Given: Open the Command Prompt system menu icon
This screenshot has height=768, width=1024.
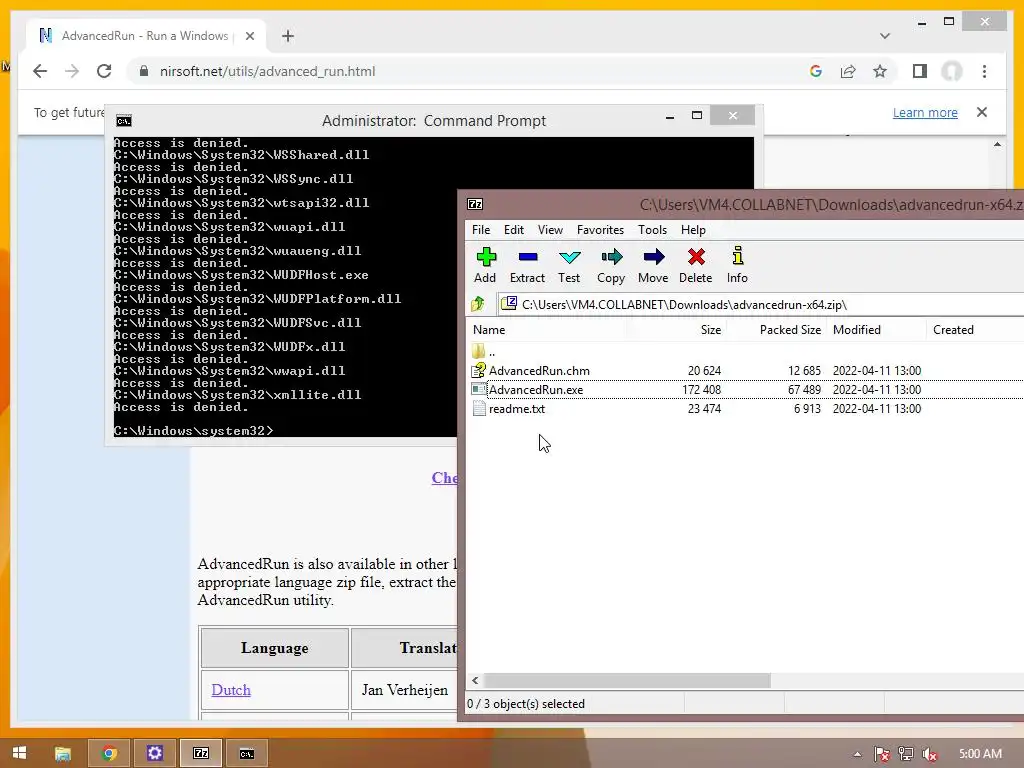Looking at the screenshot, I should pyautogui.click(x=123, y=121).
